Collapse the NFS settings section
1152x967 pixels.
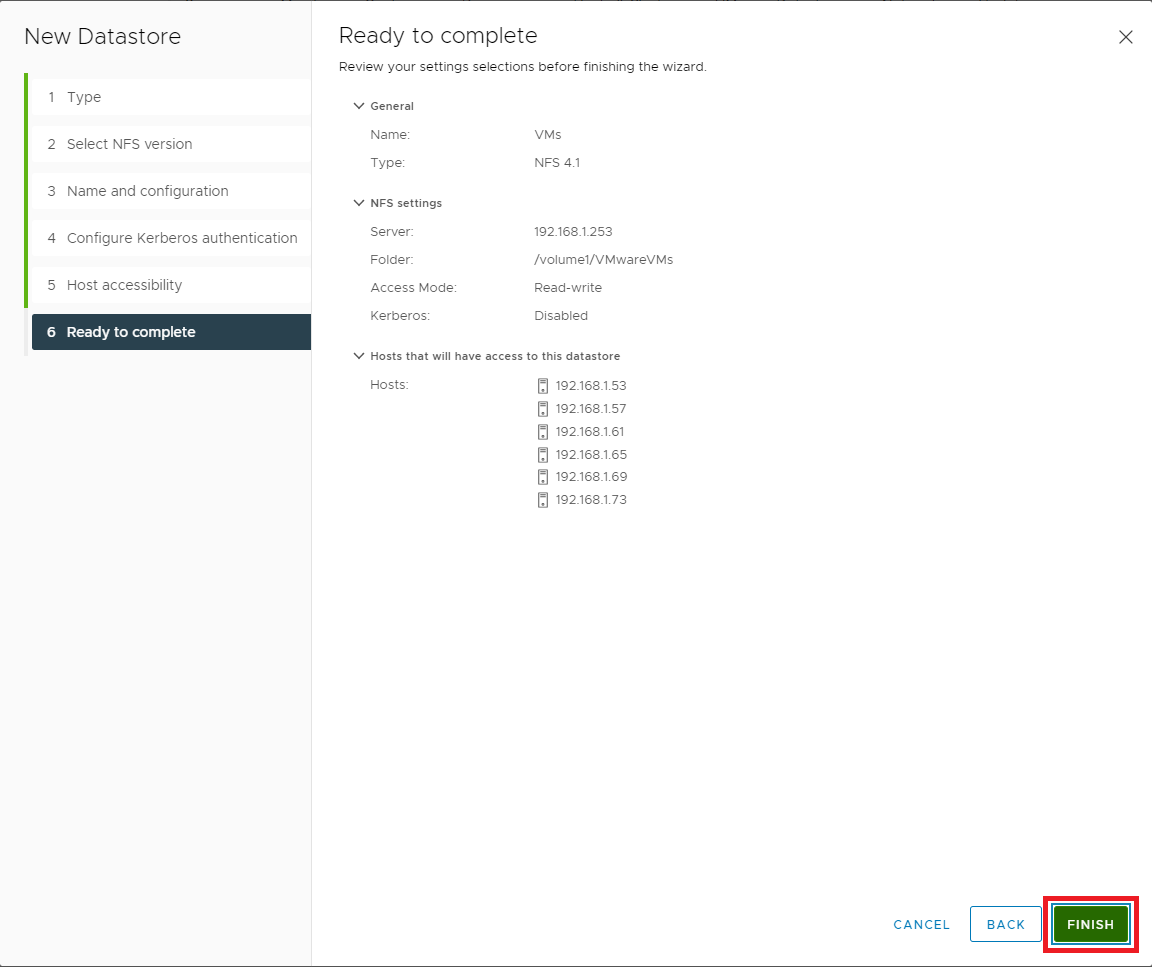click(359, 203)
